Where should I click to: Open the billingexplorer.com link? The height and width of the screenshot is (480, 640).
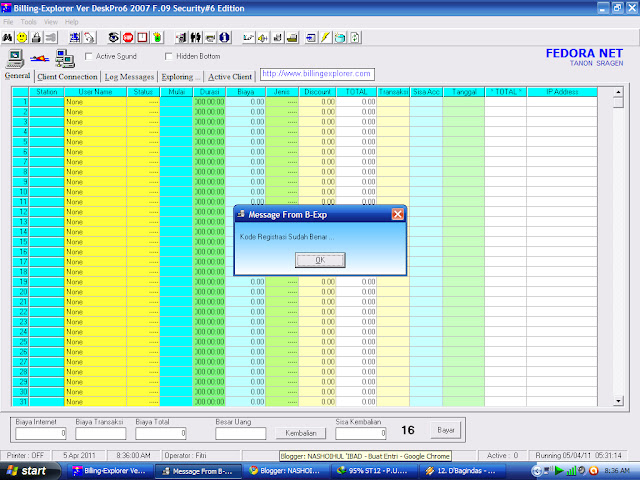(x=317, y=74)
